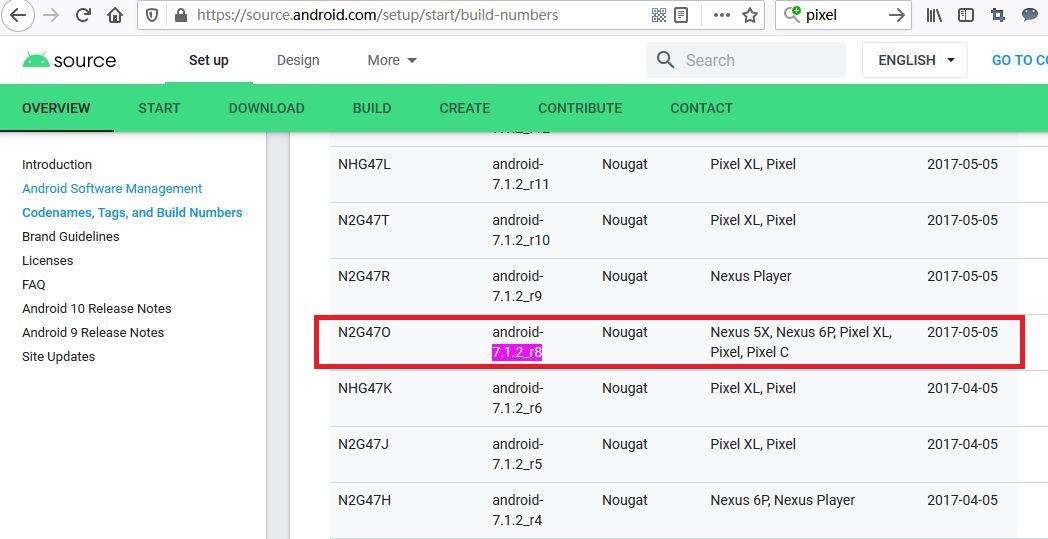Focus the address bar URL

point(377,15)
